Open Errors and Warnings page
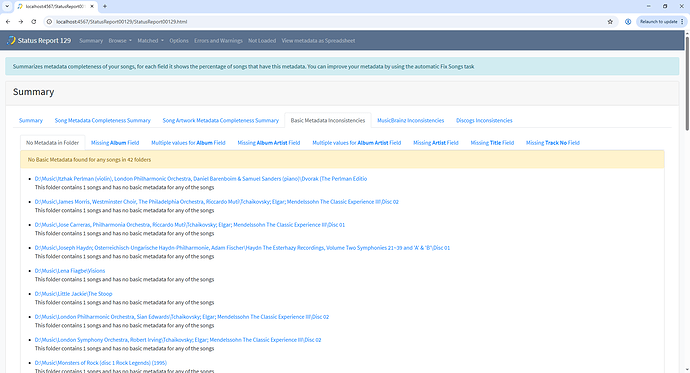The height and width of the screenshot is (373, 690). pyautogui.click(x=218, y=40)
